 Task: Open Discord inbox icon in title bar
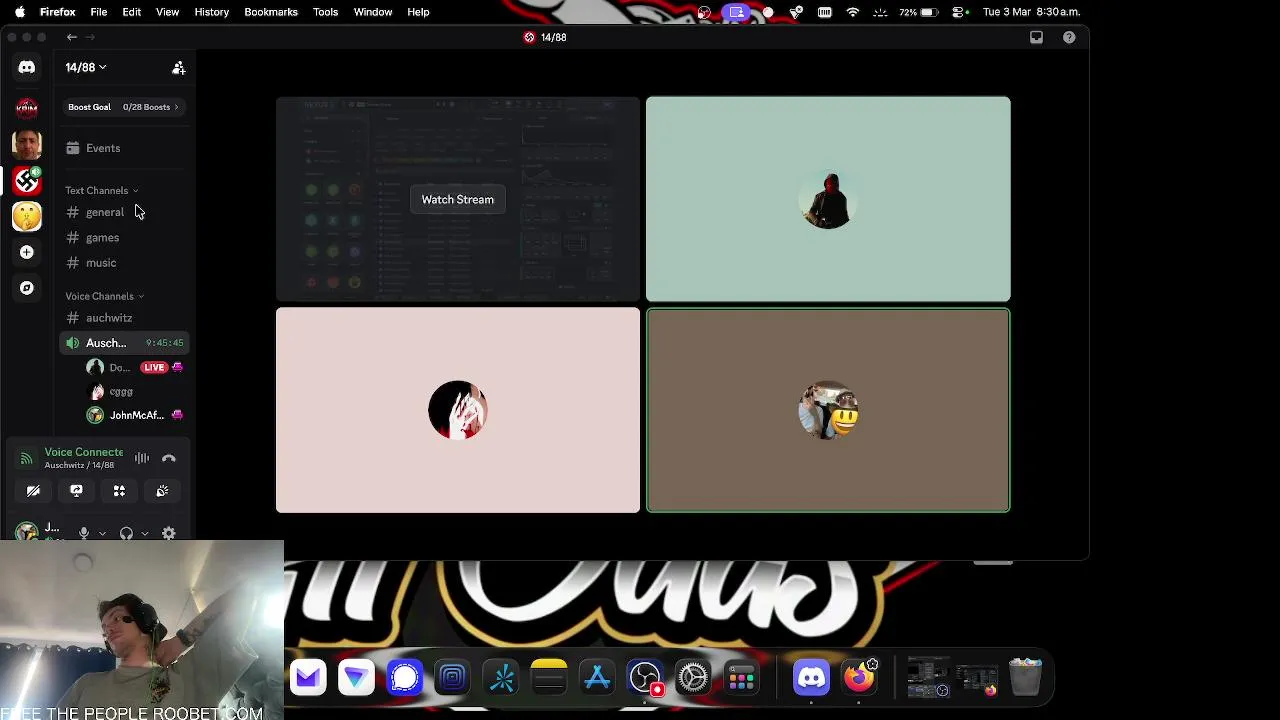pyautogui.click(x=1036, y=37)
